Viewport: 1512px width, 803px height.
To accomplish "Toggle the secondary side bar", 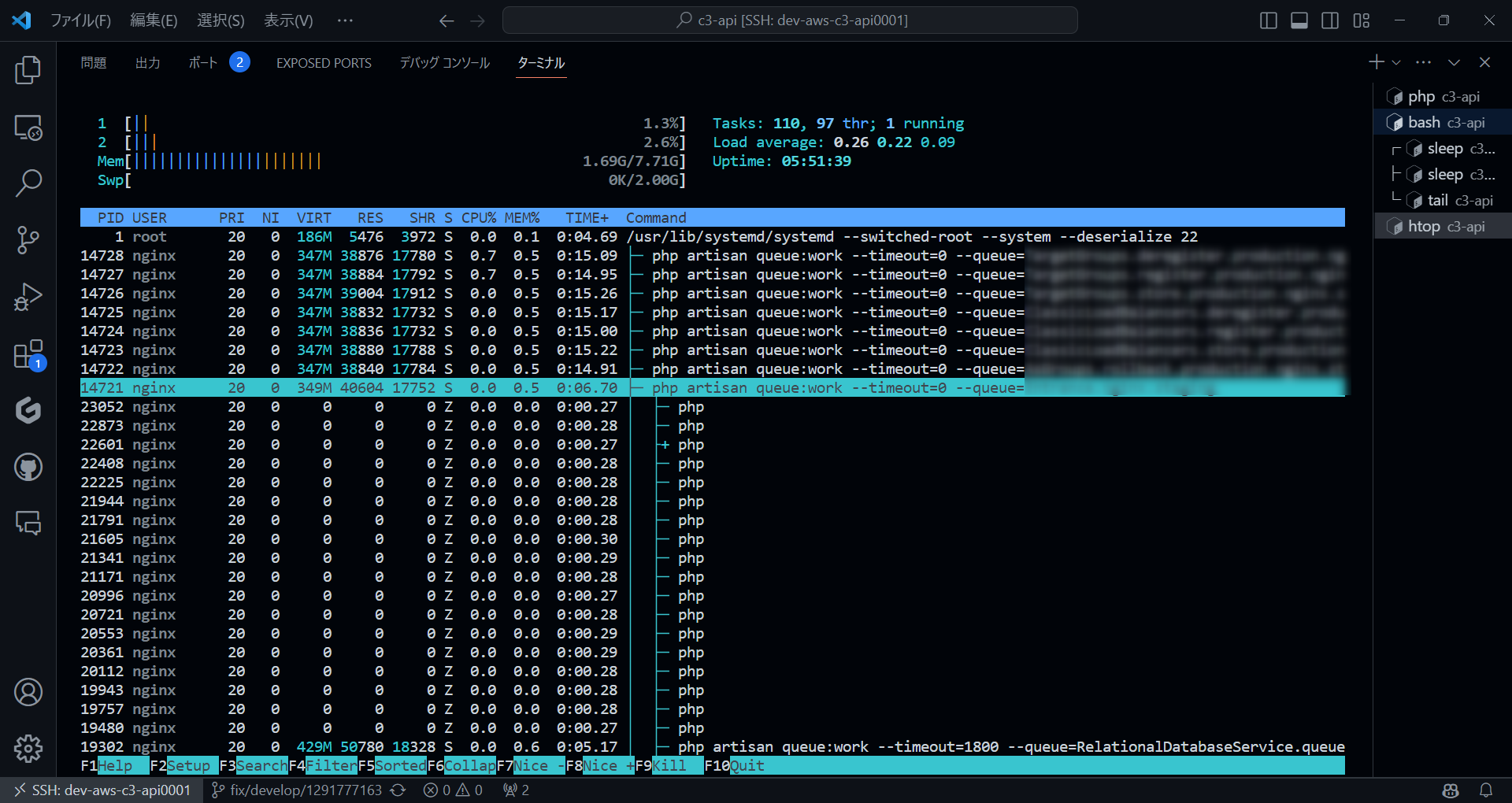I will tap(1329, 20).
